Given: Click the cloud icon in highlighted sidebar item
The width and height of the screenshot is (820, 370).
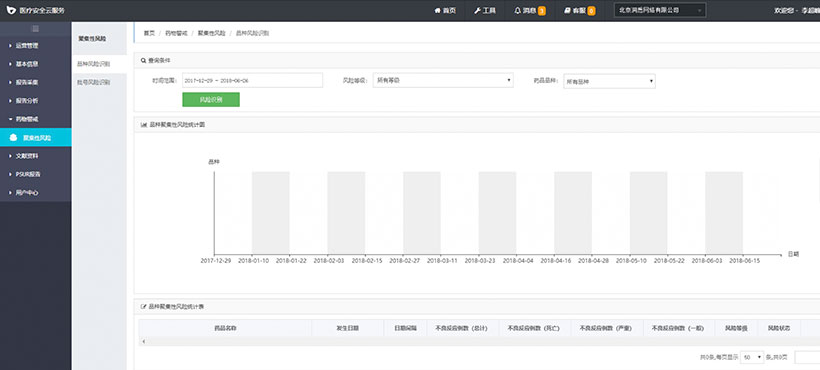Looking at the screenshot, I should 13,137.
